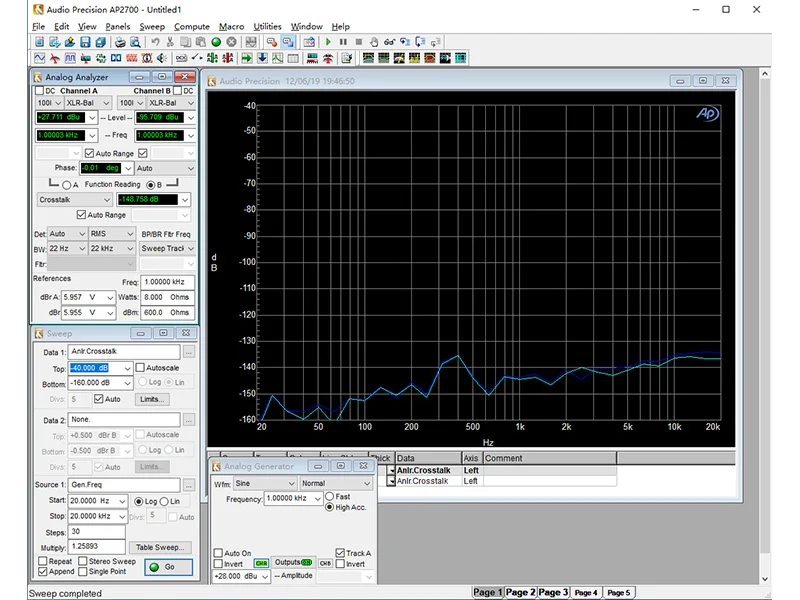This screenshot has width=800, height=600.
Task: Click the Stop sweep square icon
Action: [x=358, y=42]
